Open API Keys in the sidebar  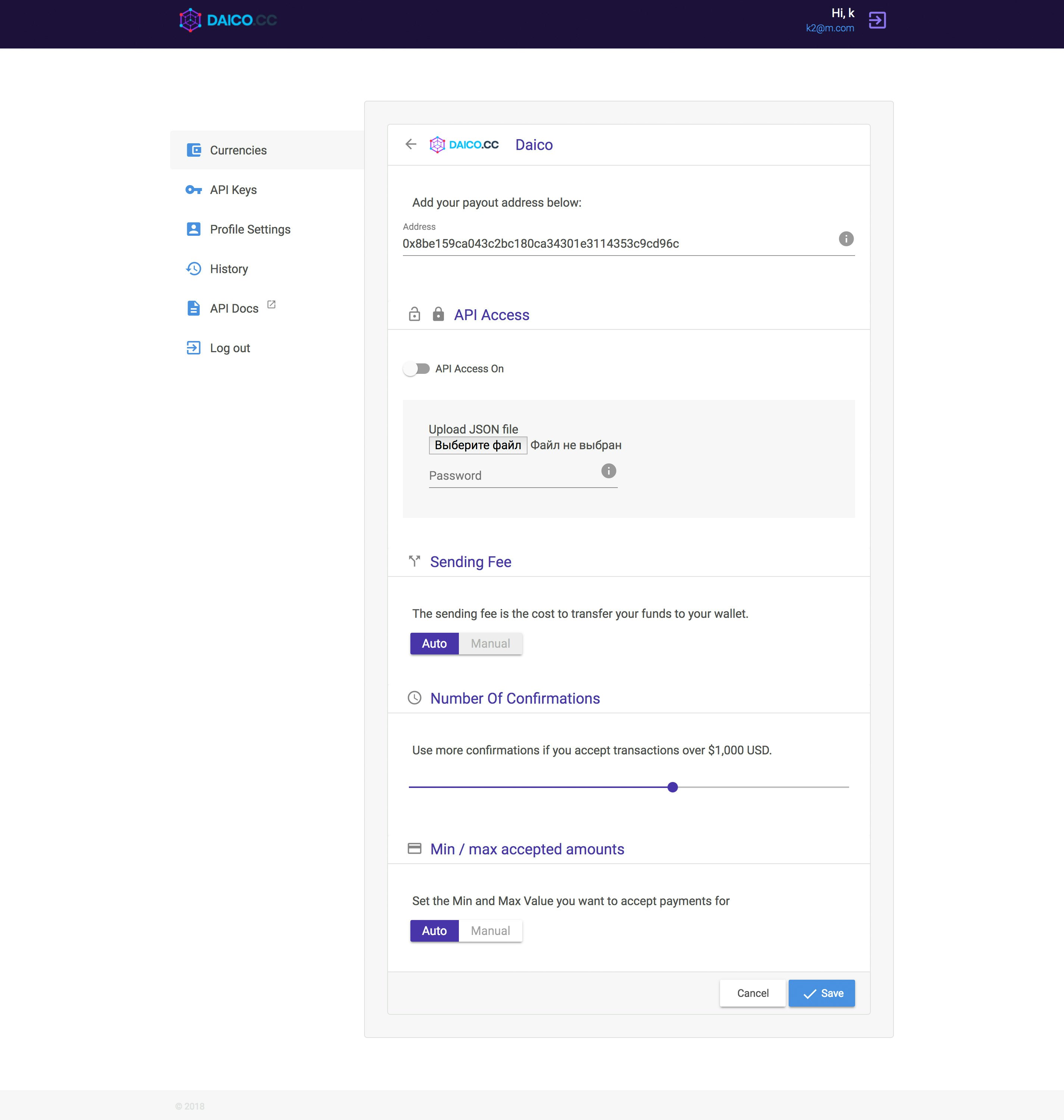pos(233,190)
